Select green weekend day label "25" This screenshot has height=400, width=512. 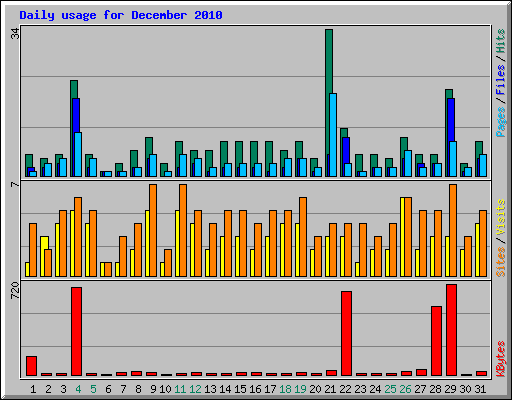390,389
